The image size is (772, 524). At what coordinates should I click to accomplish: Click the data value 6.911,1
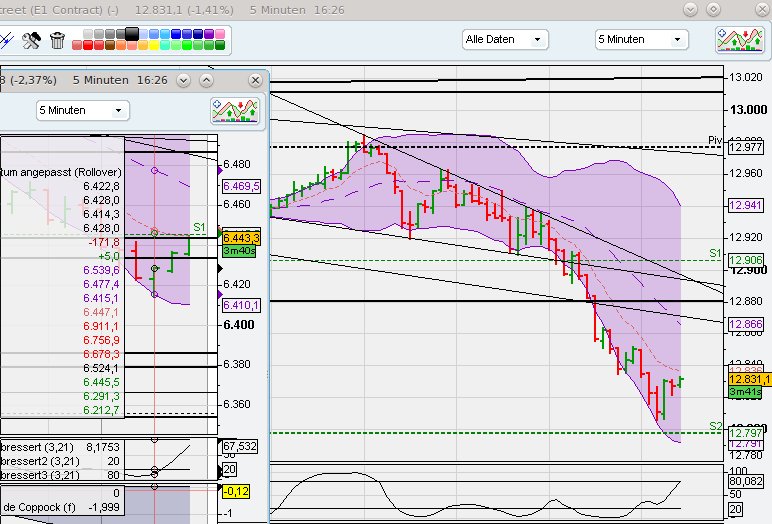101,326
